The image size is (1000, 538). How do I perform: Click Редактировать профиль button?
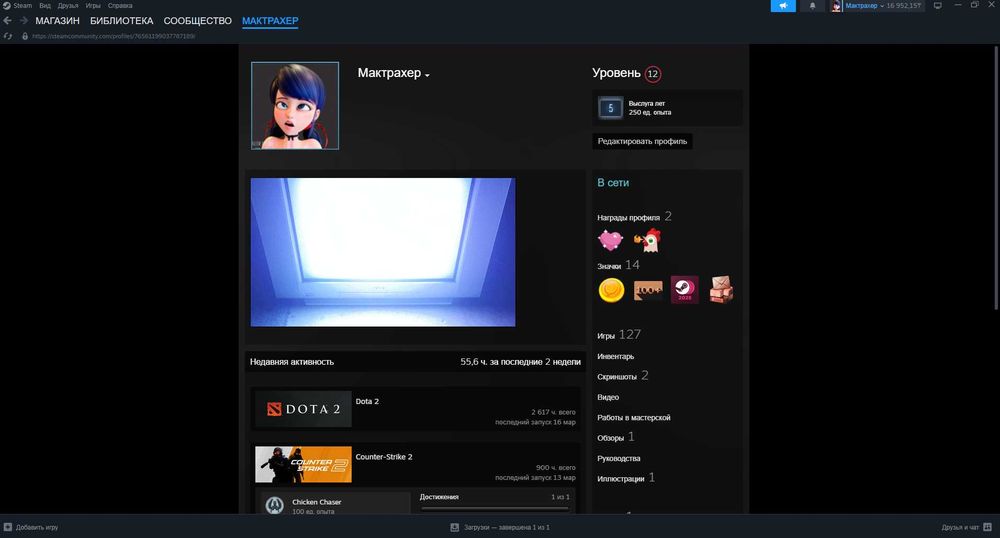click(x=642, y=141)
